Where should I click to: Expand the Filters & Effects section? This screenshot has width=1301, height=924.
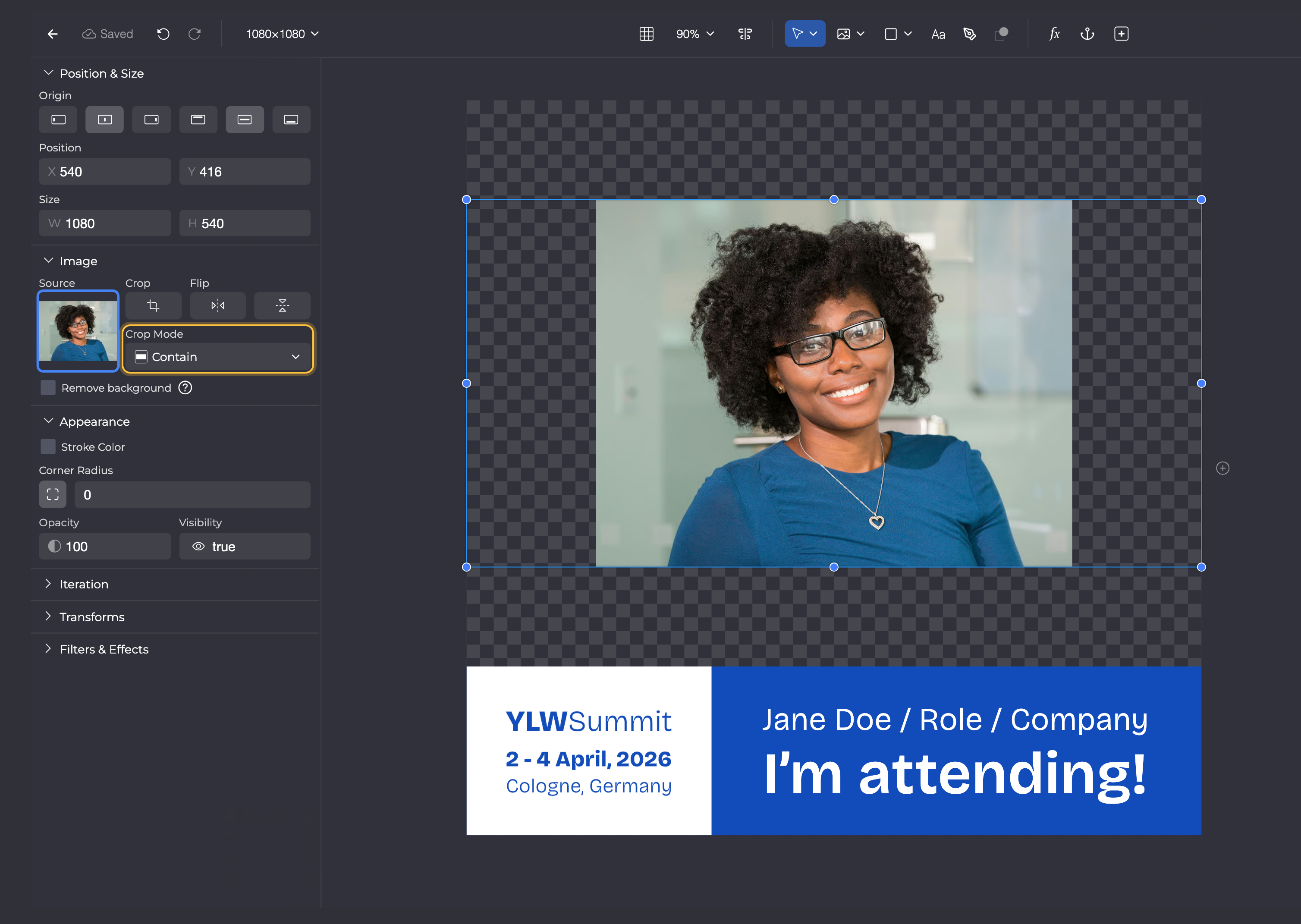(x=48, y=649)
